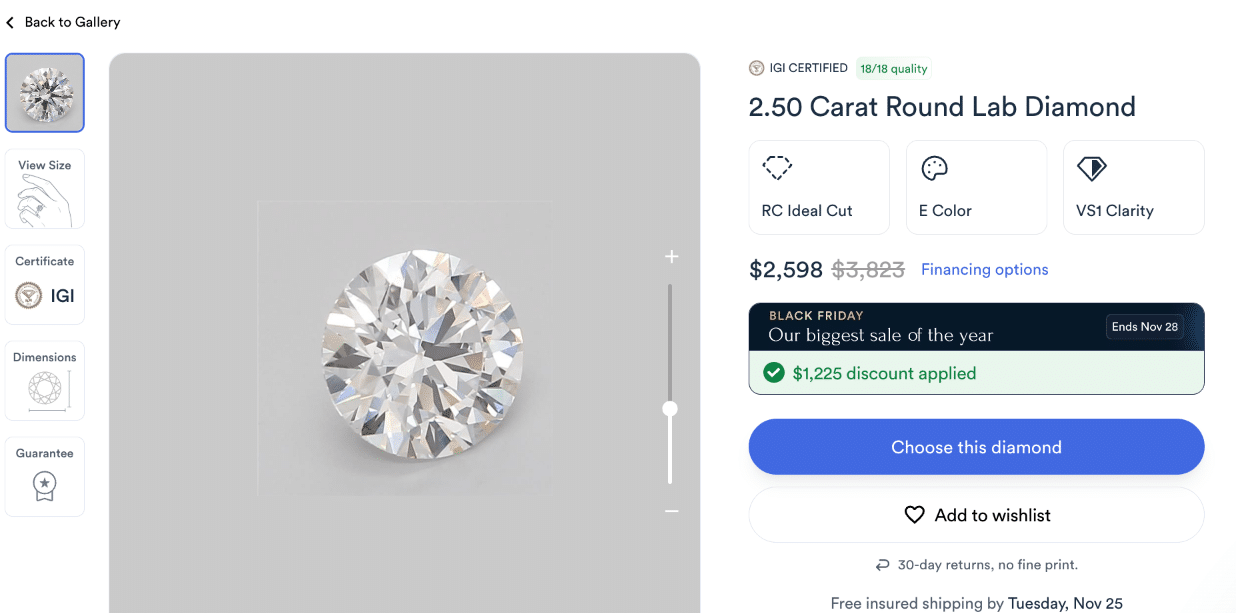Click the IGI Certified badge icon
The image size is (1236, 613).
point(756,68)
